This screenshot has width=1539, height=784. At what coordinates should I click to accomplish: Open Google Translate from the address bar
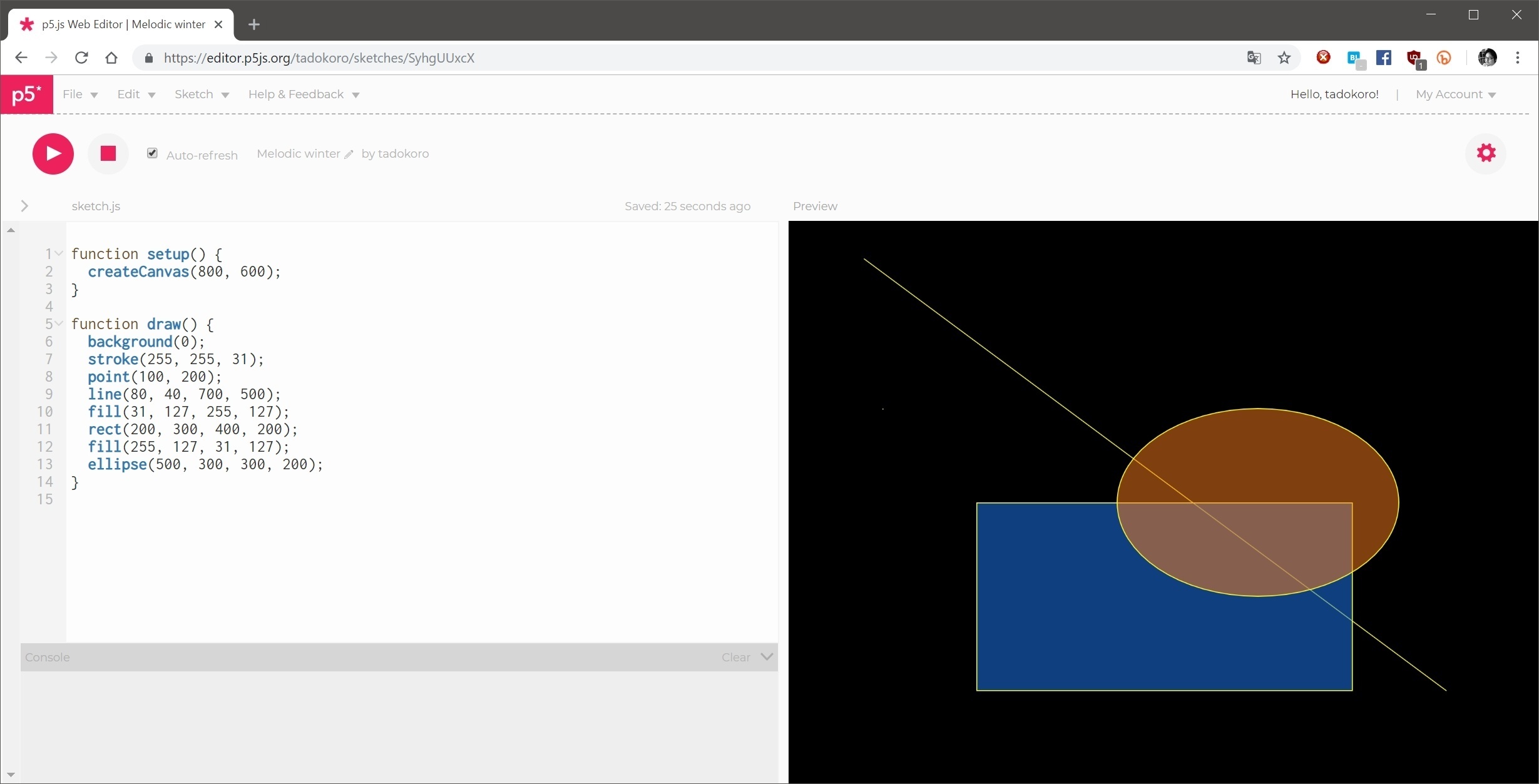coord(1254,58)
